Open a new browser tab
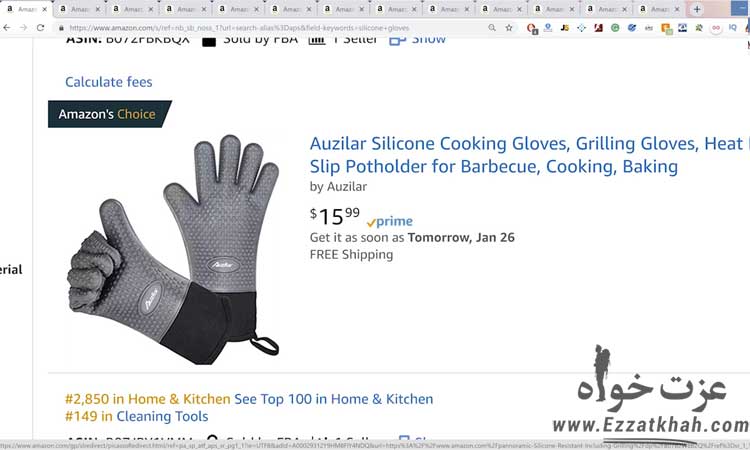This screenshot has height=450, width=750. [697, 9]
